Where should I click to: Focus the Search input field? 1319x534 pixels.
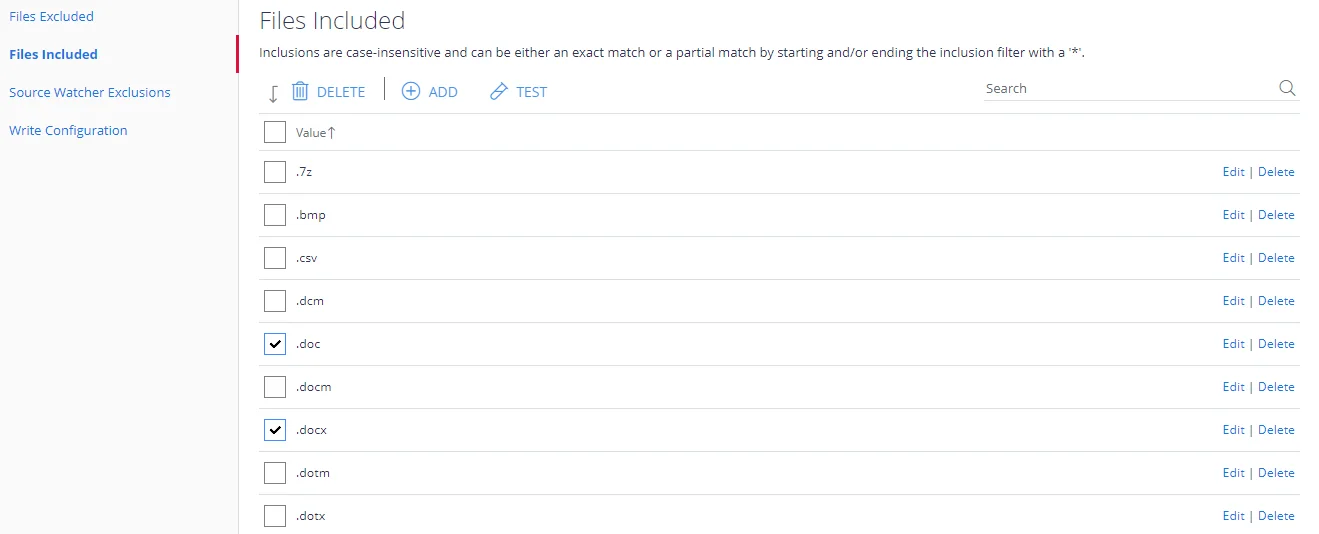(x=1130, y=88)
